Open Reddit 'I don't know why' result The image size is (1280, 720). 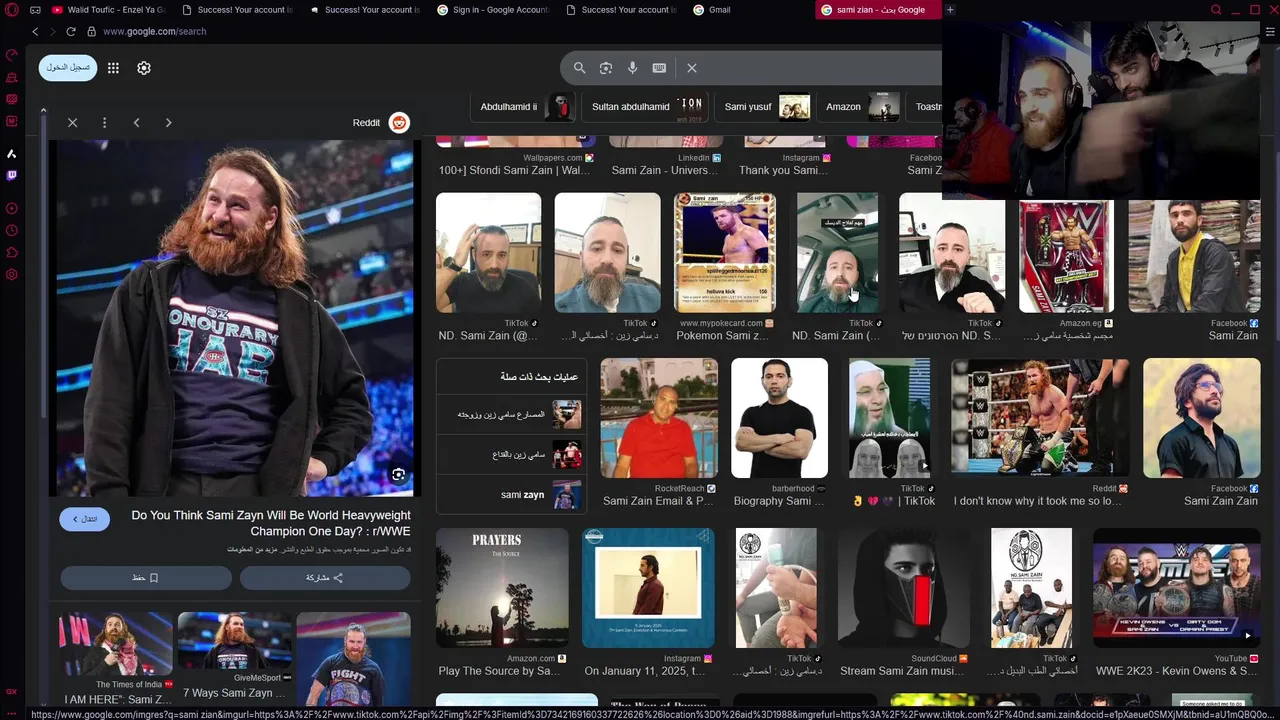tap(1040, 418)
